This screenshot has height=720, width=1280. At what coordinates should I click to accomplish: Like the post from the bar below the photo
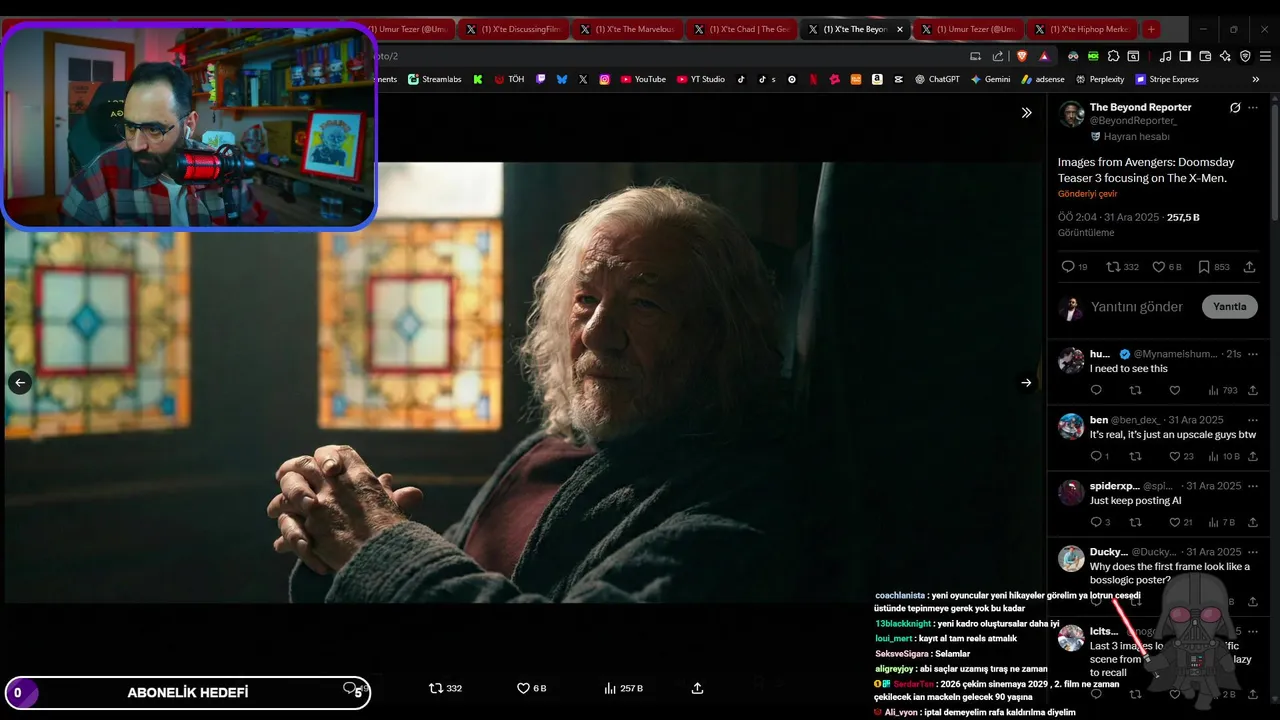[531, 688]
